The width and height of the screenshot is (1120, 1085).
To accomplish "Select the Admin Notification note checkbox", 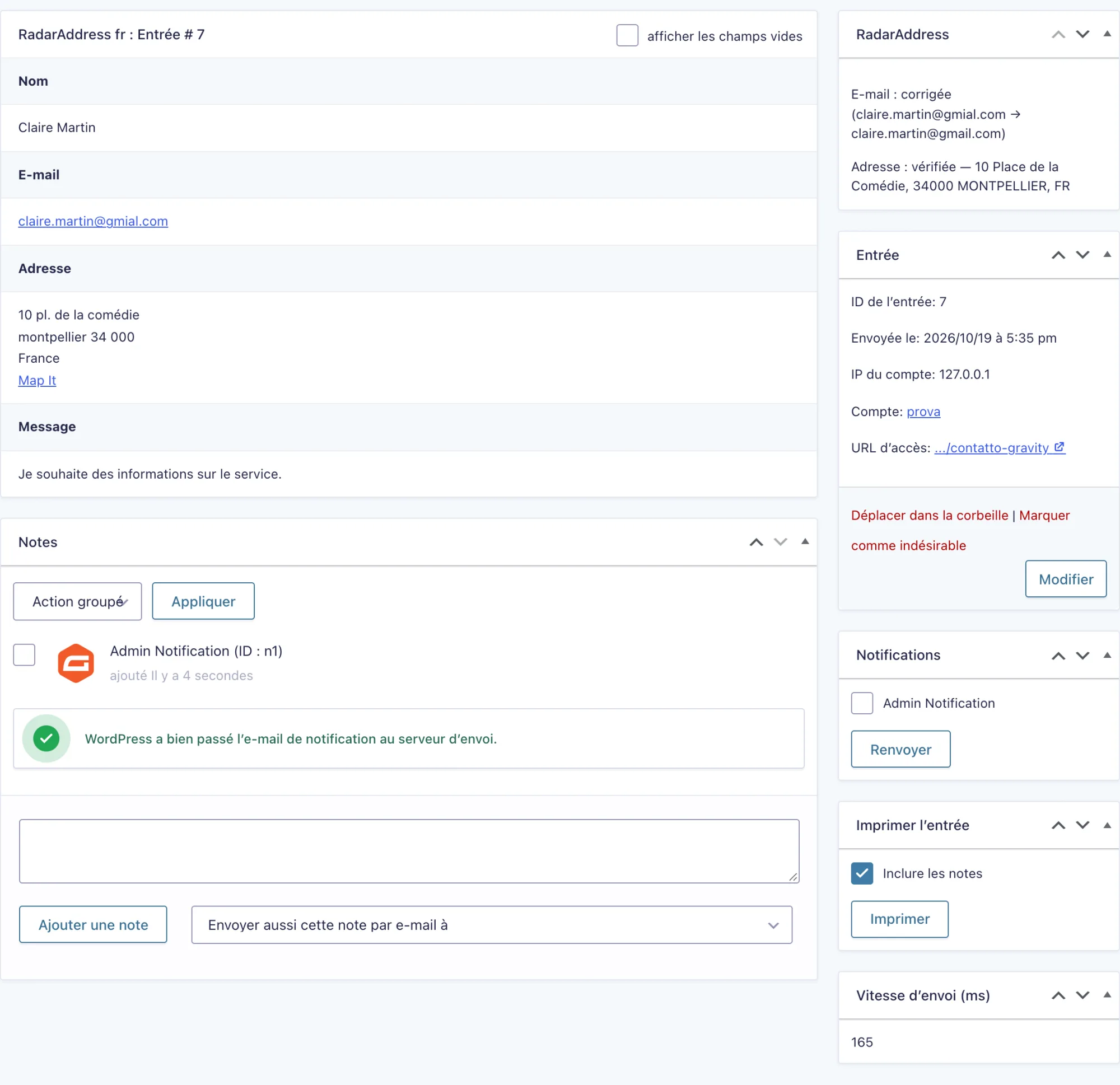I will [24, 655].
